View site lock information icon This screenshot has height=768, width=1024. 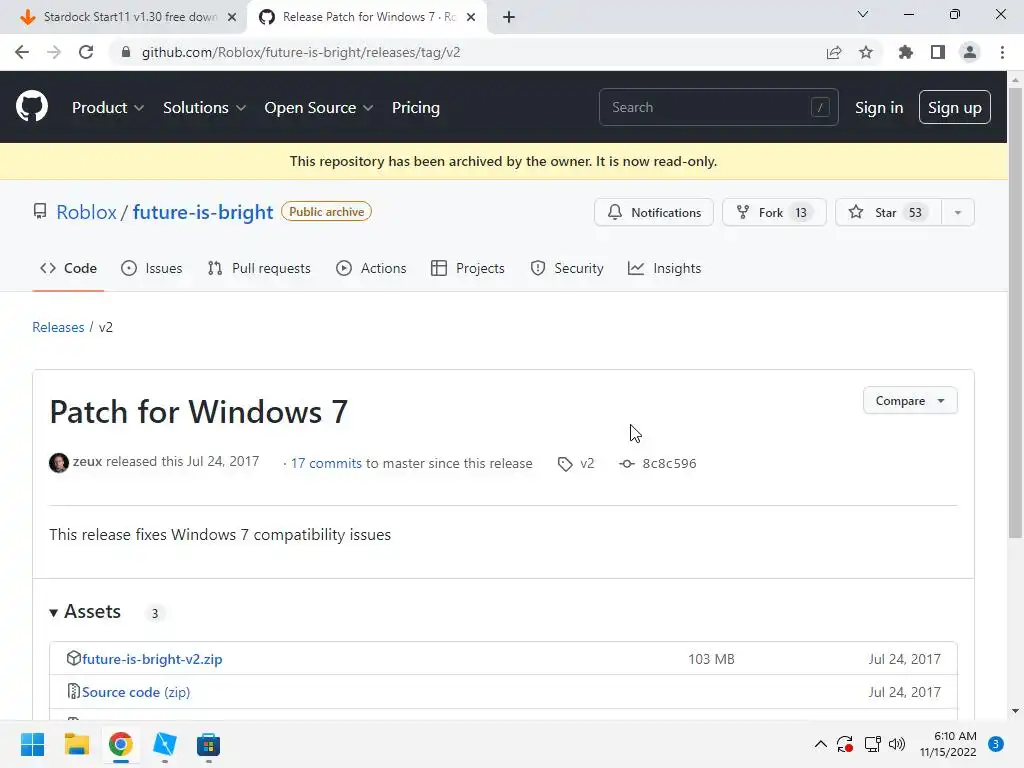(126, 52)
